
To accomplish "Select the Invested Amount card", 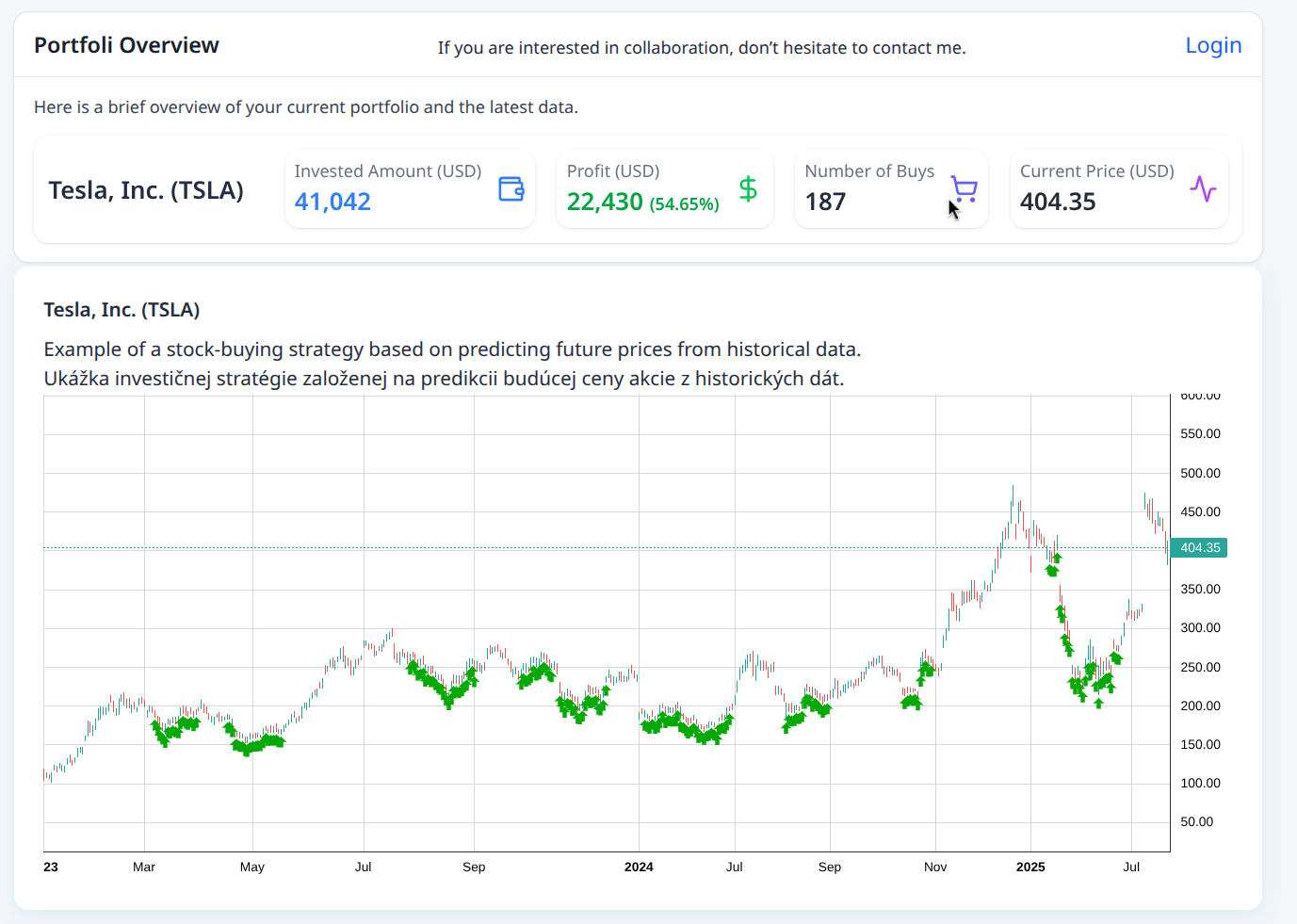I will pos(410,188).
